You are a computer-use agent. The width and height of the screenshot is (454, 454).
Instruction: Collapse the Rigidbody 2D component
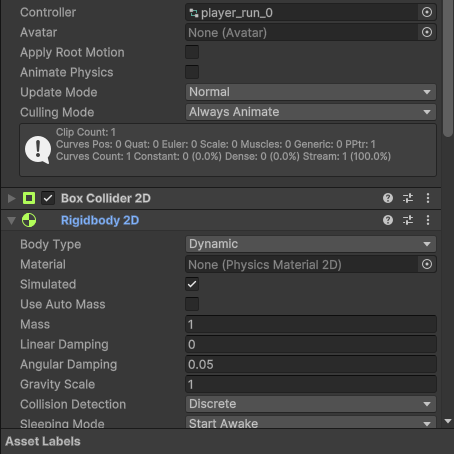coord(12,220)
